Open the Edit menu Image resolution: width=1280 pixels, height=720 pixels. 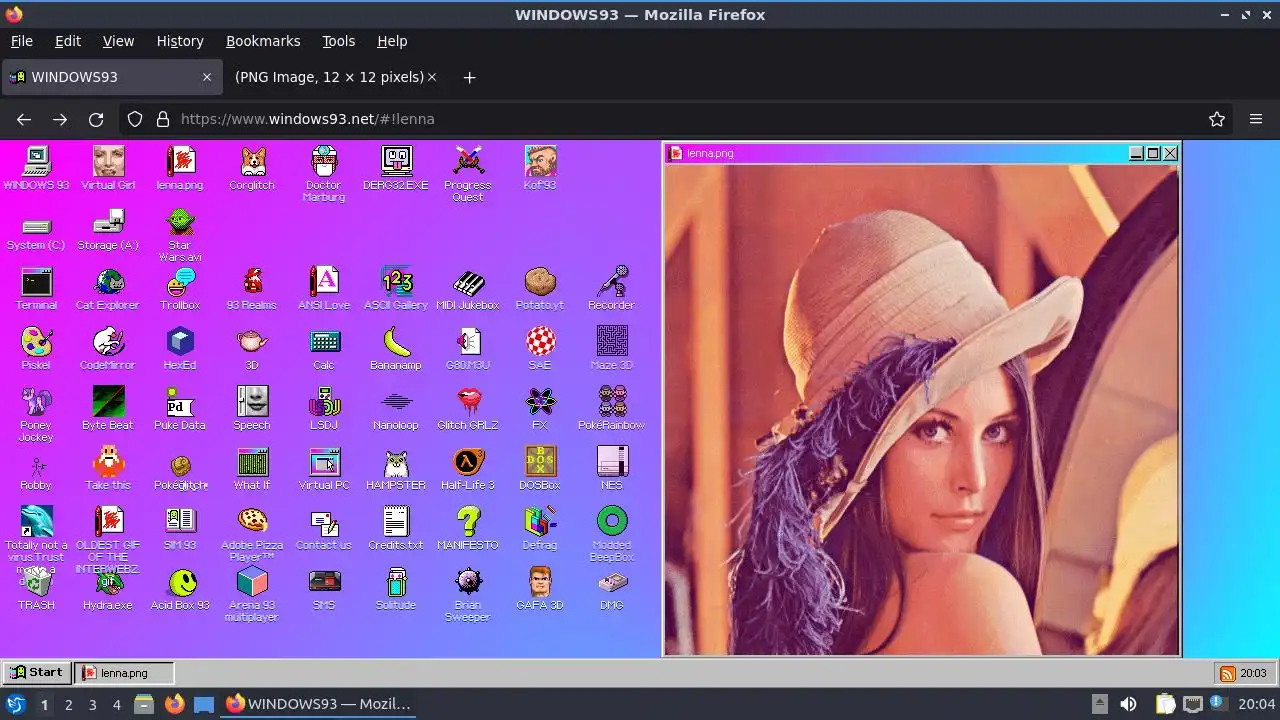point(67,41)
